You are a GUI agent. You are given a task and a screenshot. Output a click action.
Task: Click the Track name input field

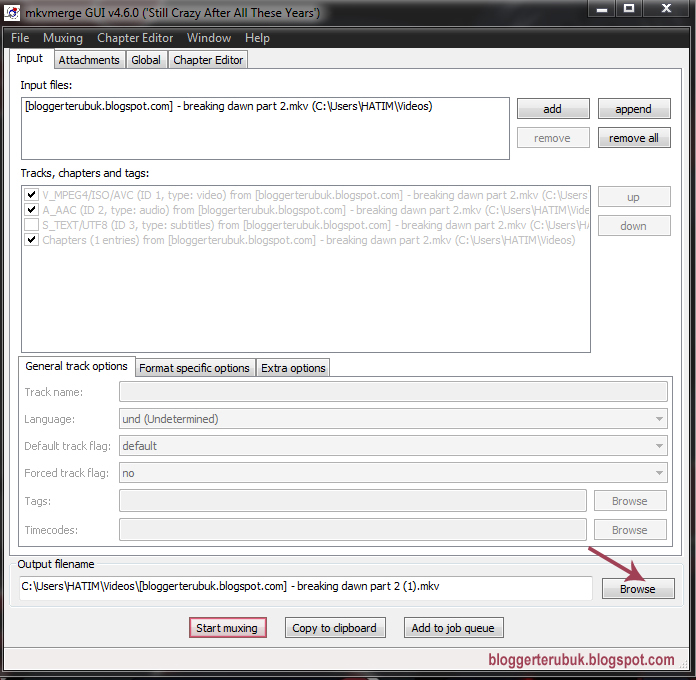coord(393,391)
